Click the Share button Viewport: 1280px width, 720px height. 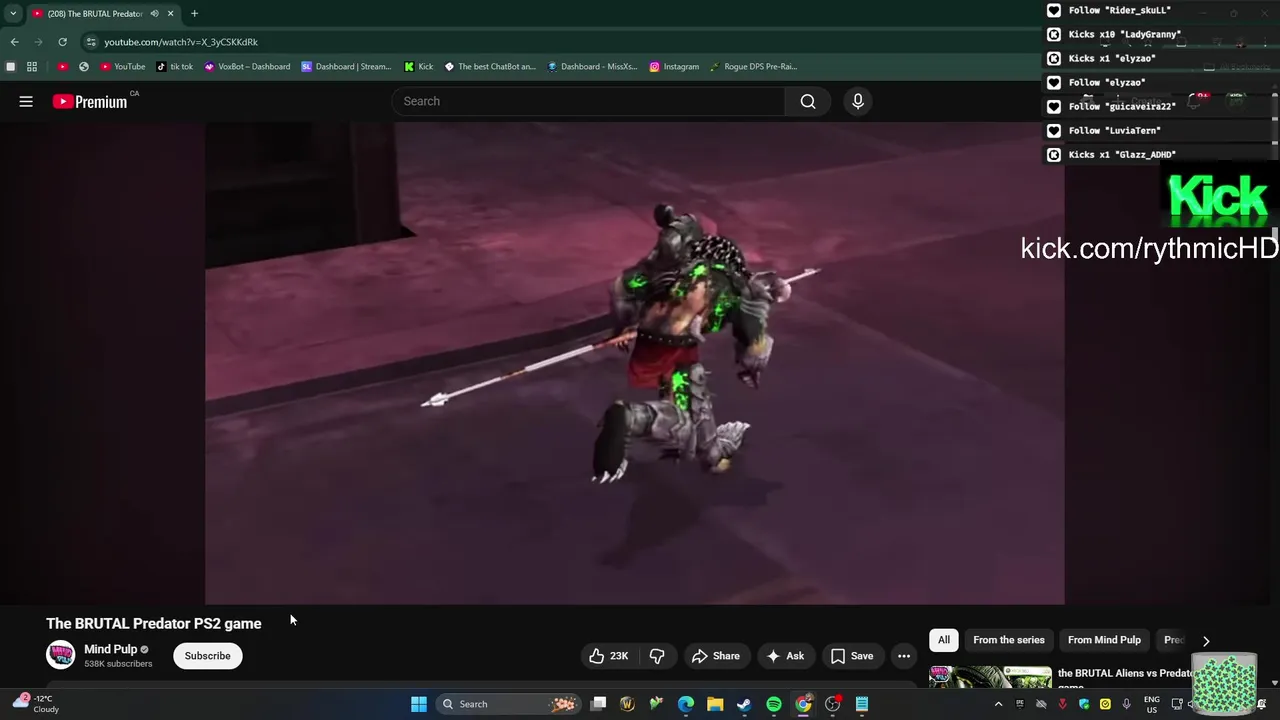pos(715,656)
